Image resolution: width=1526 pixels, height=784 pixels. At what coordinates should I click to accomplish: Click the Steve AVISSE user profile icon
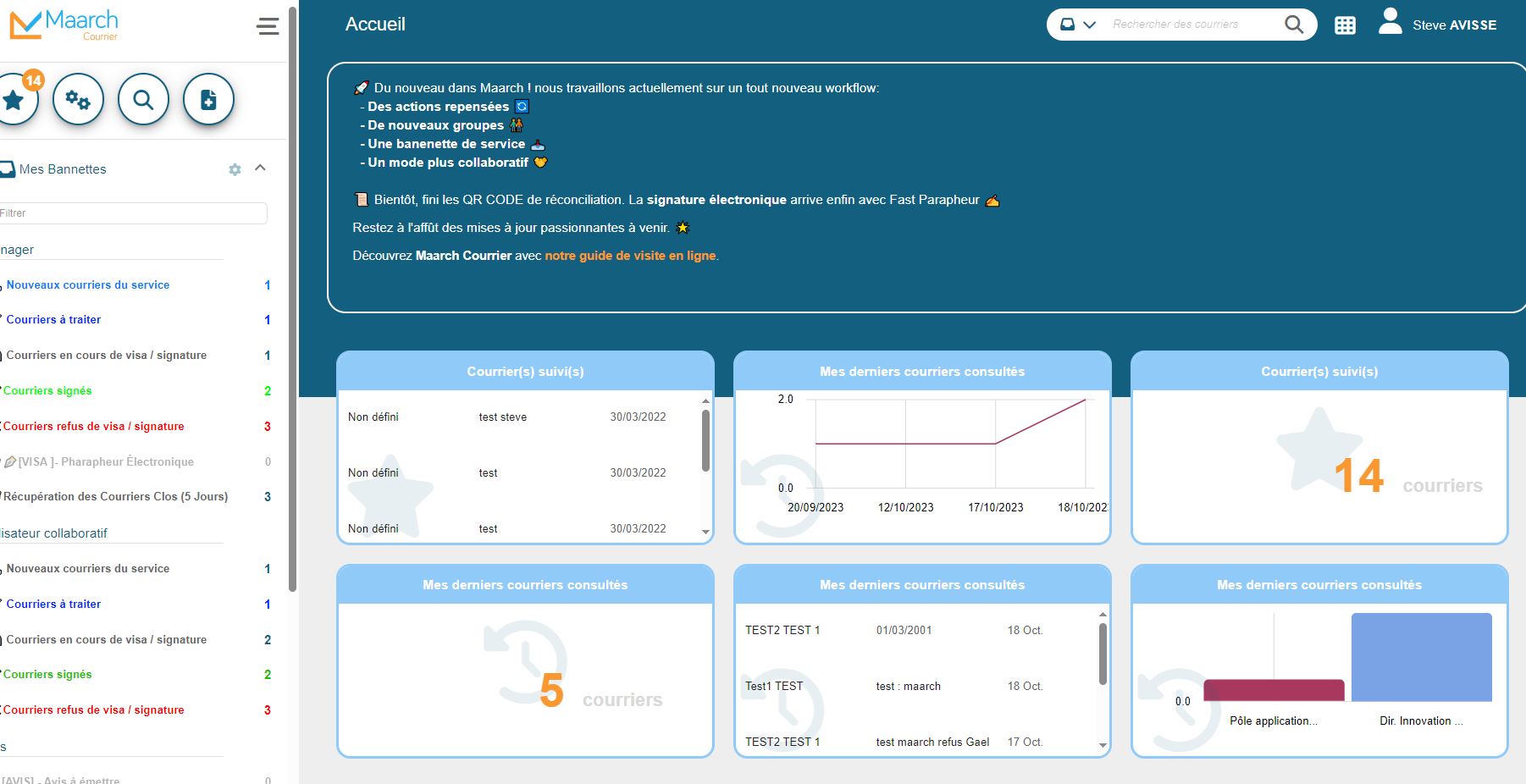1390,23
